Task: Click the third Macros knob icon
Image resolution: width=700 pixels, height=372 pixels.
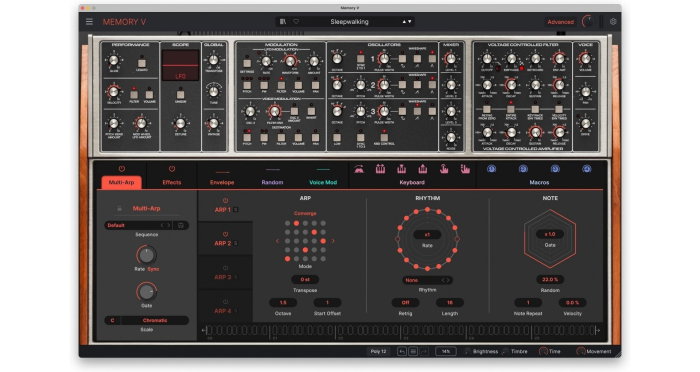Action: 555,169
